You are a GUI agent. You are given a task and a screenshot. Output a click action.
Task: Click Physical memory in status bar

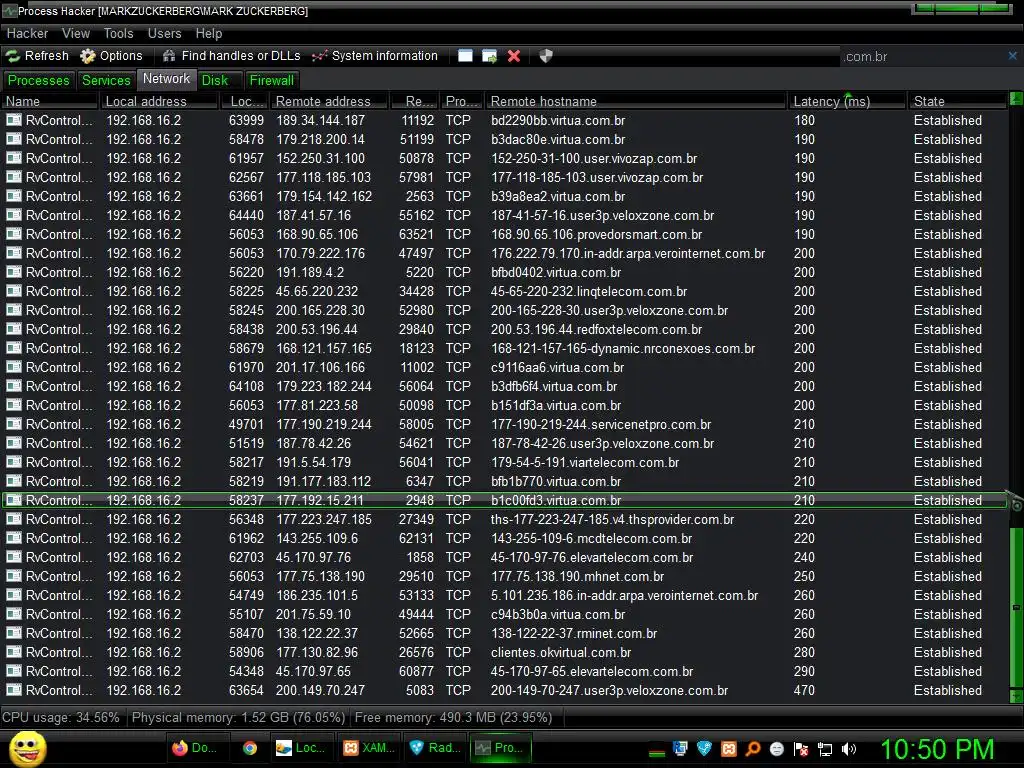238,717
